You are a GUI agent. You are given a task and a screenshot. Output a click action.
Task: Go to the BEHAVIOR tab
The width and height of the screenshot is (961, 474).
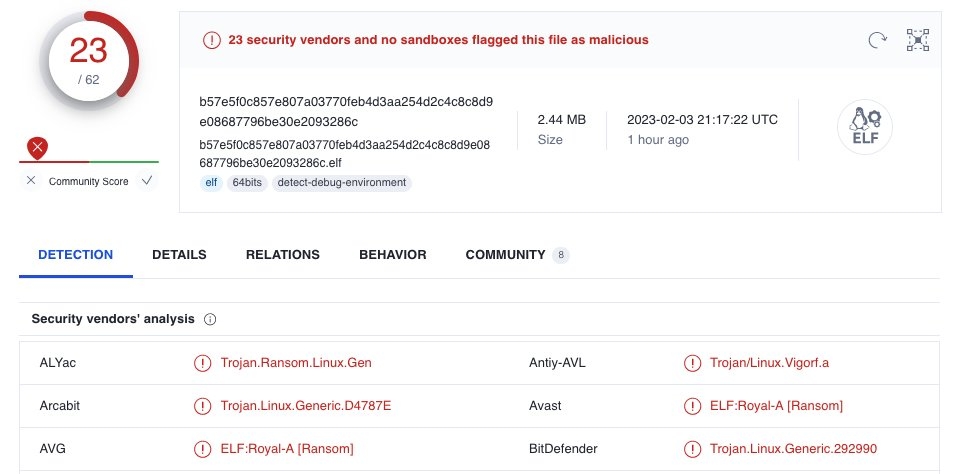pyautogui.click(x=393, y=255)
